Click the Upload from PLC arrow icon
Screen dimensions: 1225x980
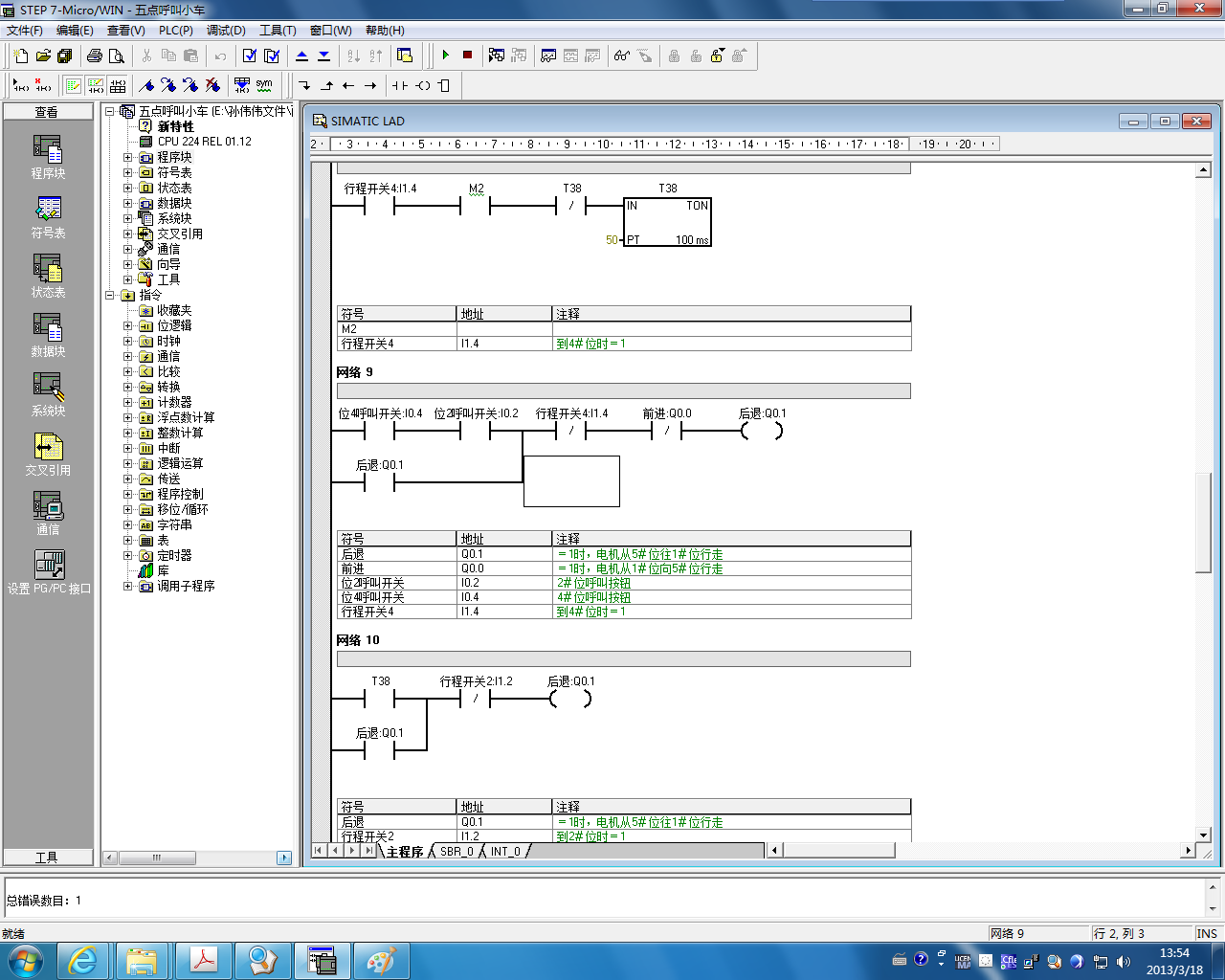coord(302,56)
